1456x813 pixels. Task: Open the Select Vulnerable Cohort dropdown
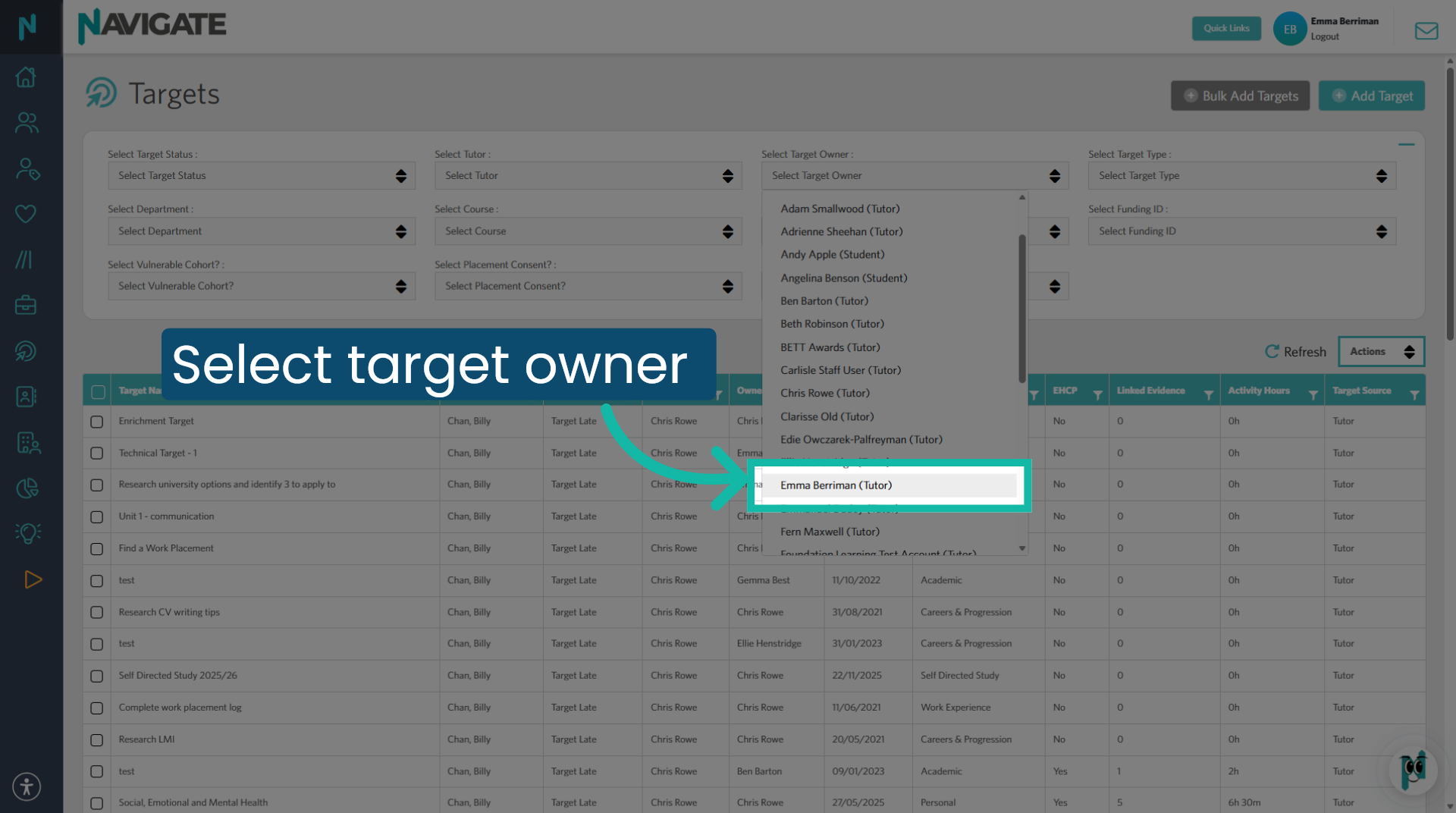click(262, 286)
